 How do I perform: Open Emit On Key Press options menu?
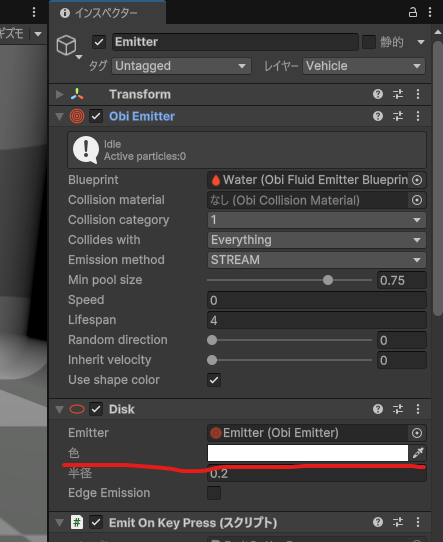[418, 522]
